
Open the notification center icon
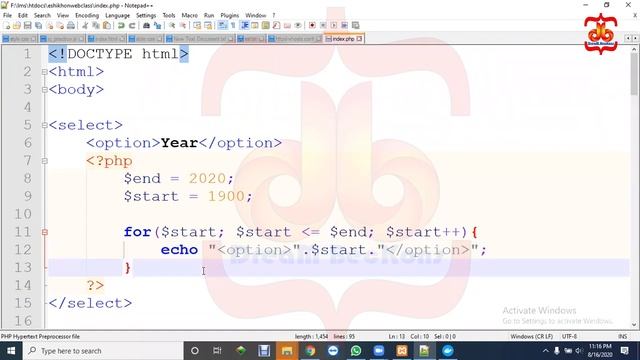624,351
